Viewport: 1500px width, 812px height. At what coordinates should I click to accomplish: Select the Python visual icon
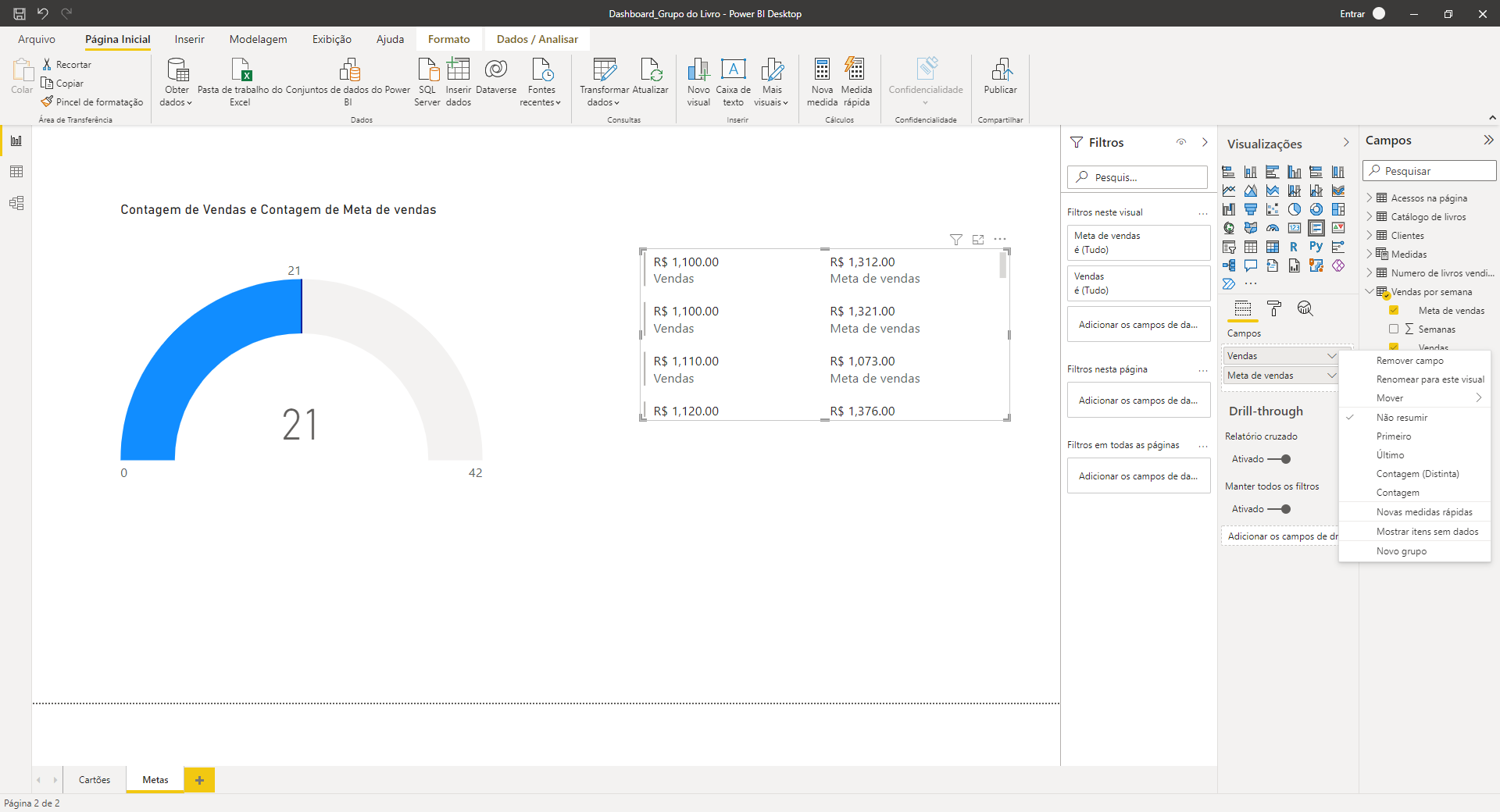tap(1316, 247)
